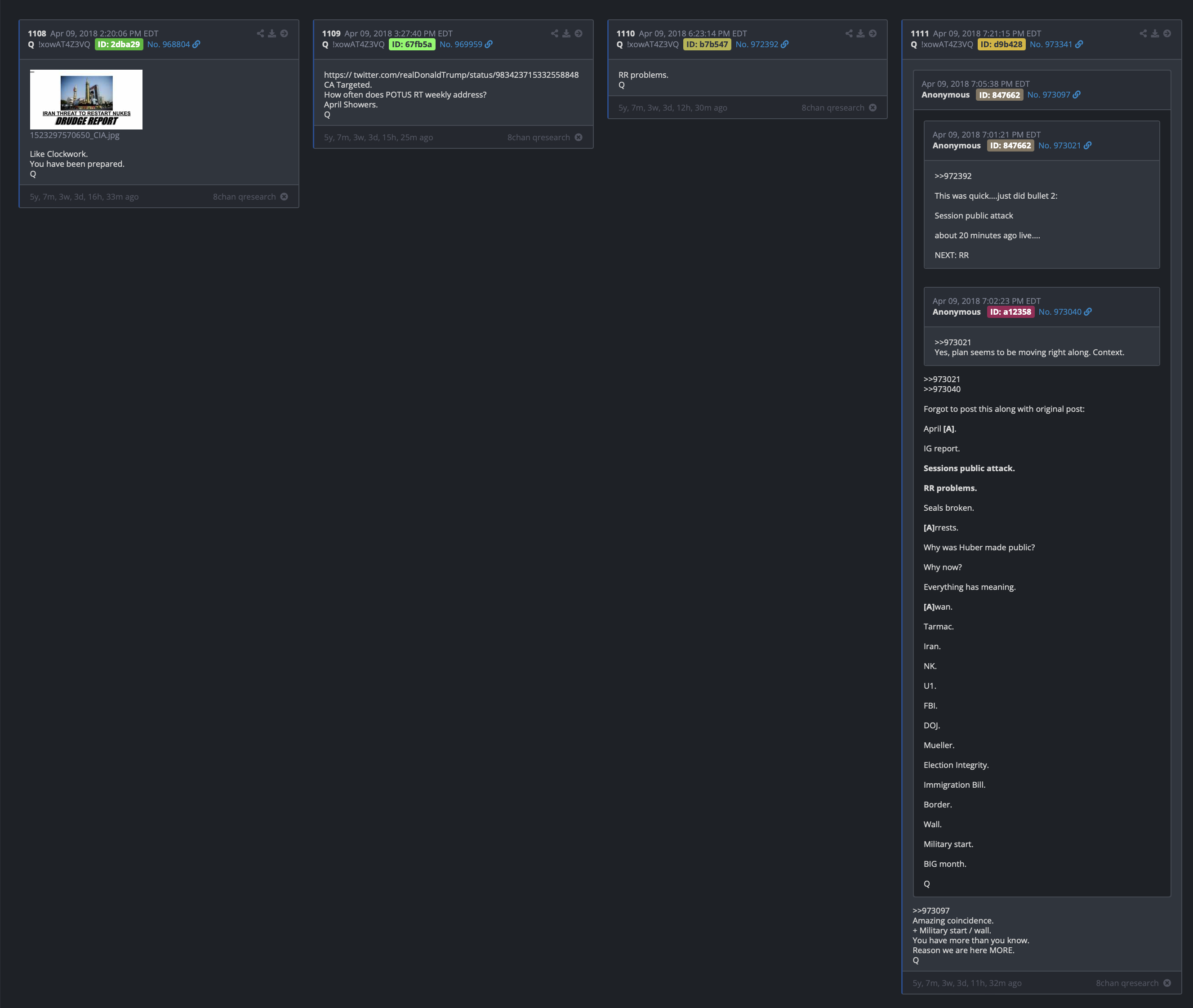Click post number 1111 heading
The width and height of the screenshot is (1193, 1008).
click(x=920, y=34)
